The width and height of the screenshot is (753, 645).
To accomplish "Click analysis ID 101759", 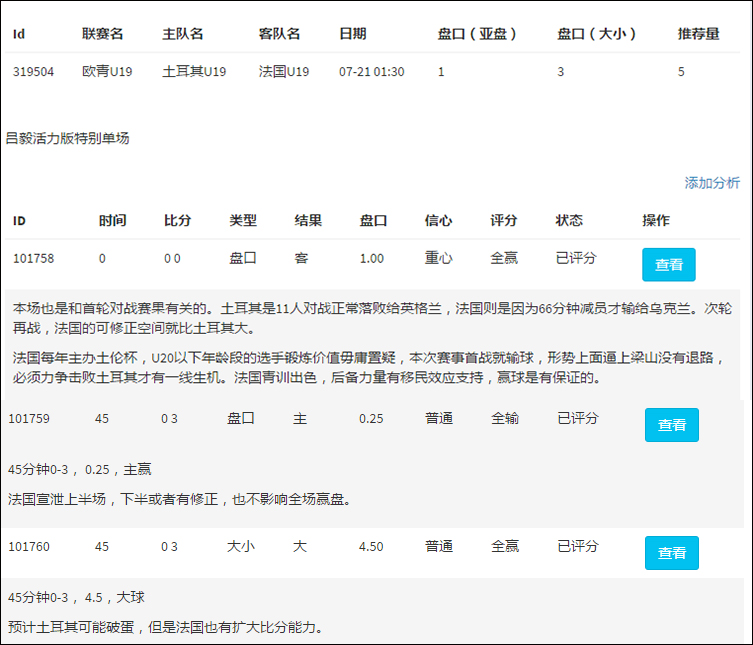I will pos(29,418).
